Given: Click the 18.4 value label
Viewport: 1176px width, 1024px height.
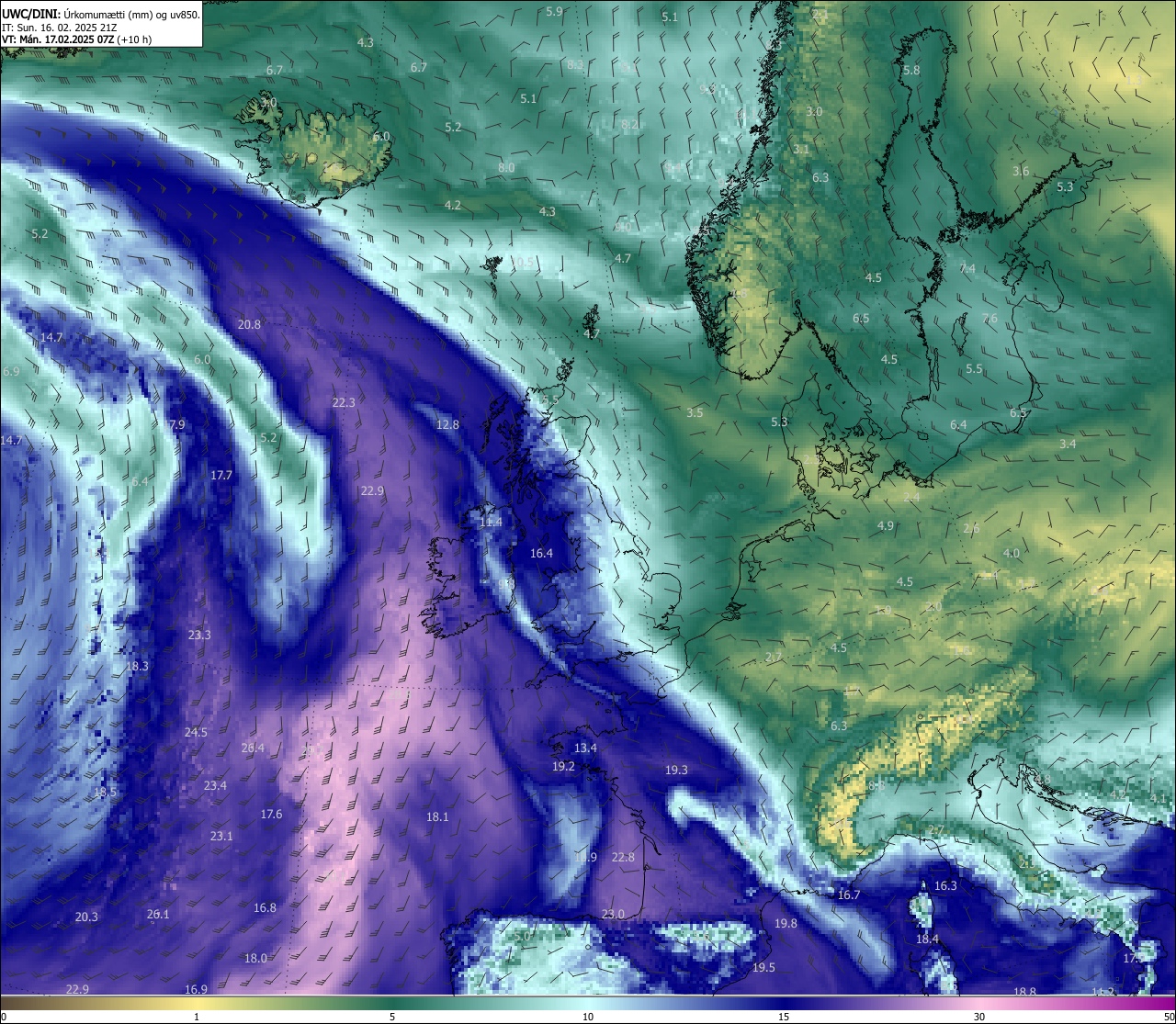Looking at the screenshot, I should pos(927,940).
